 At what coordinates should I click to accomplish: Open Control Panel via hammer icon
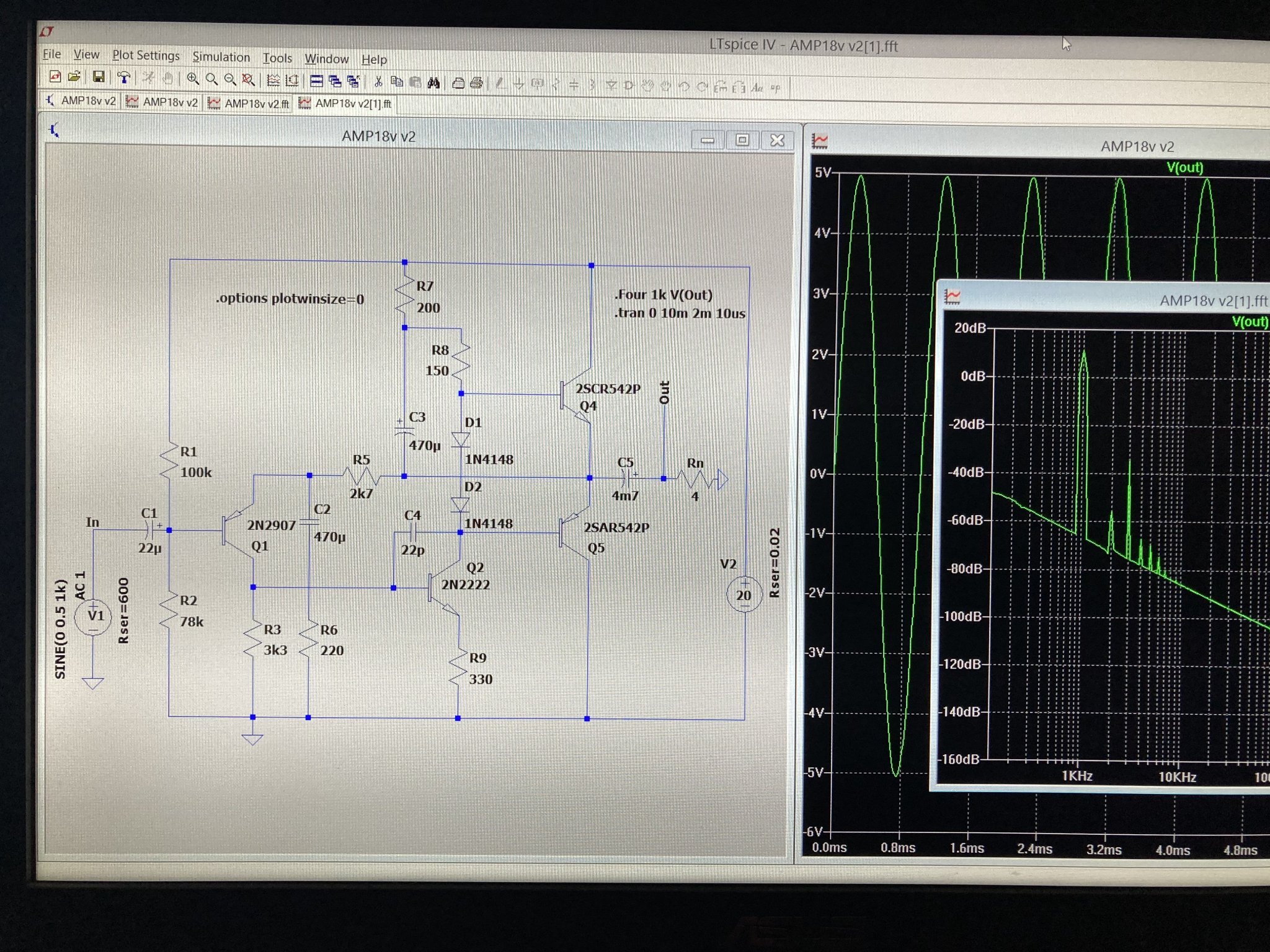click(x=123, y=77)
